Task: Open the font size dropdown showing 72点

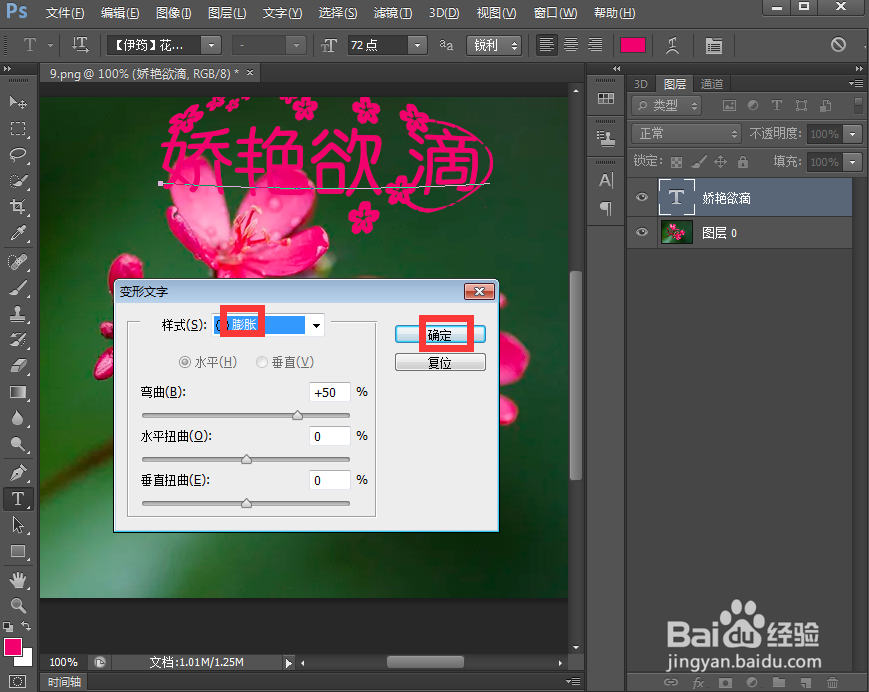Action: [x=415, y=44]
